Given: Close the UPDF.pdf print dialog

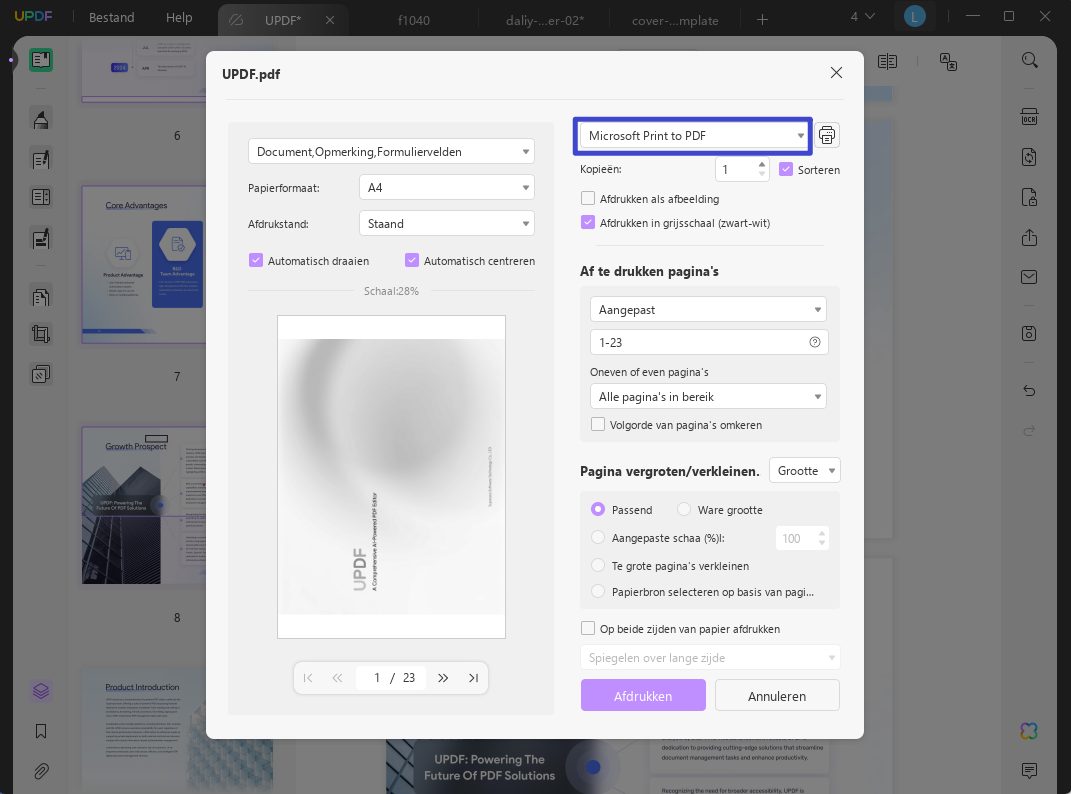Looking at the screenshot, I should click(836, 72).
